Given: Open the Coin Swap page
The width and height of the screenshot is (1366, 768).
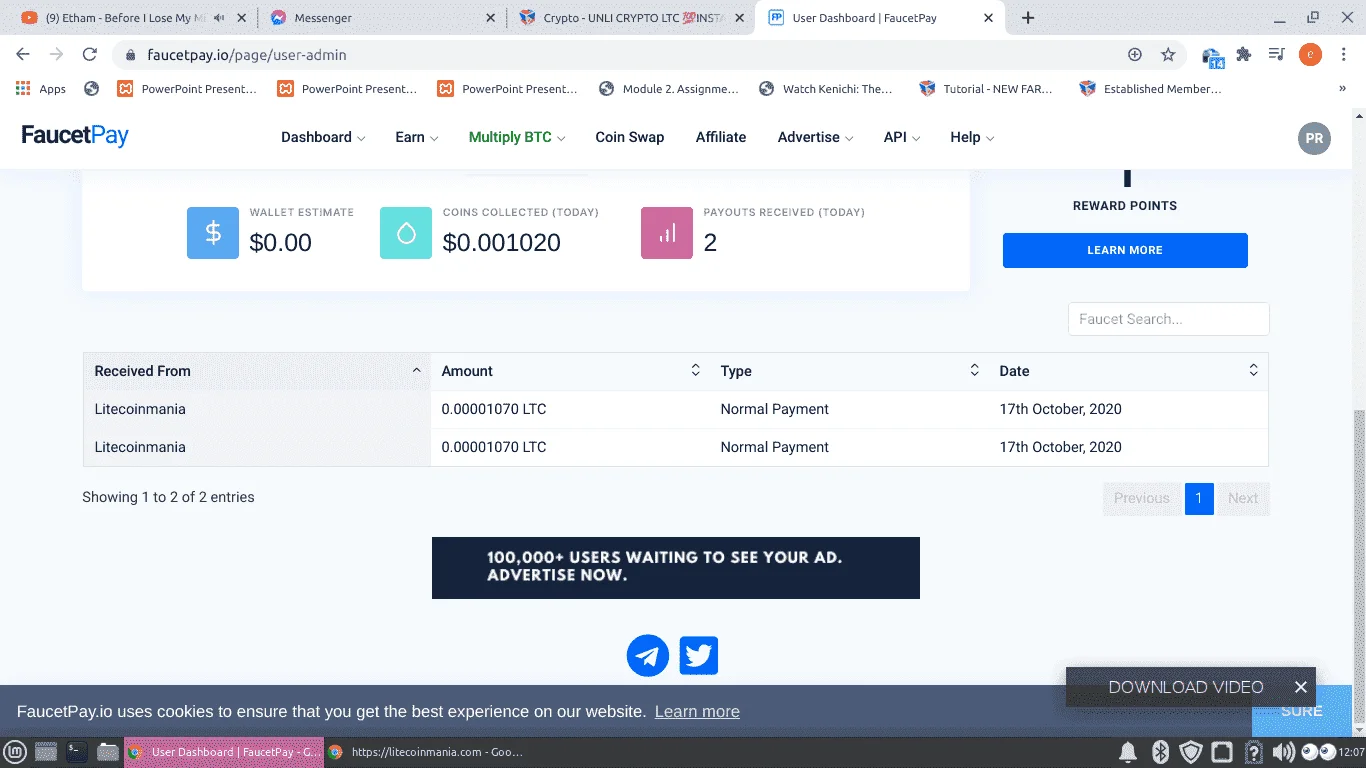Looking at the screenshot, I should point(630,137).
